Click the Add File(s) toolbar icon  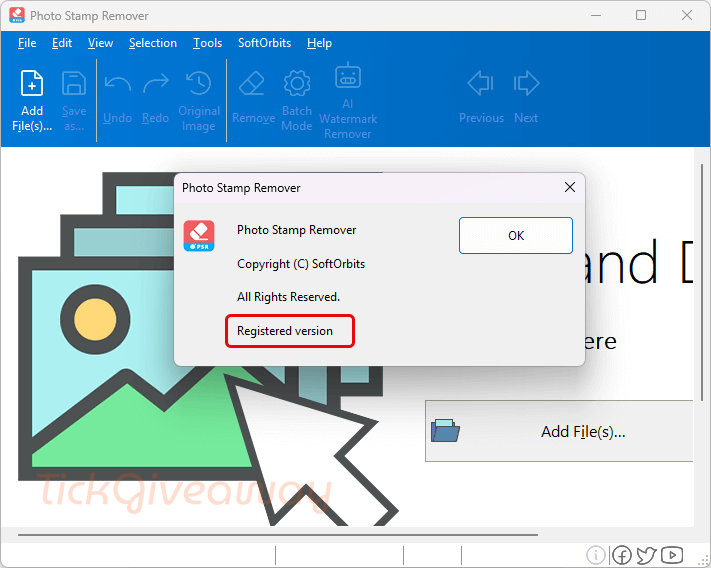[32, 83]
